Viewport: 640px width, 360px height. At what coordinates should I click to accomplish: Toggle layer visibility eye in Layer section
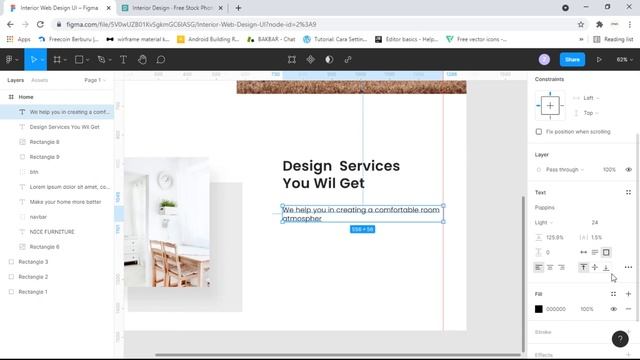628,169
